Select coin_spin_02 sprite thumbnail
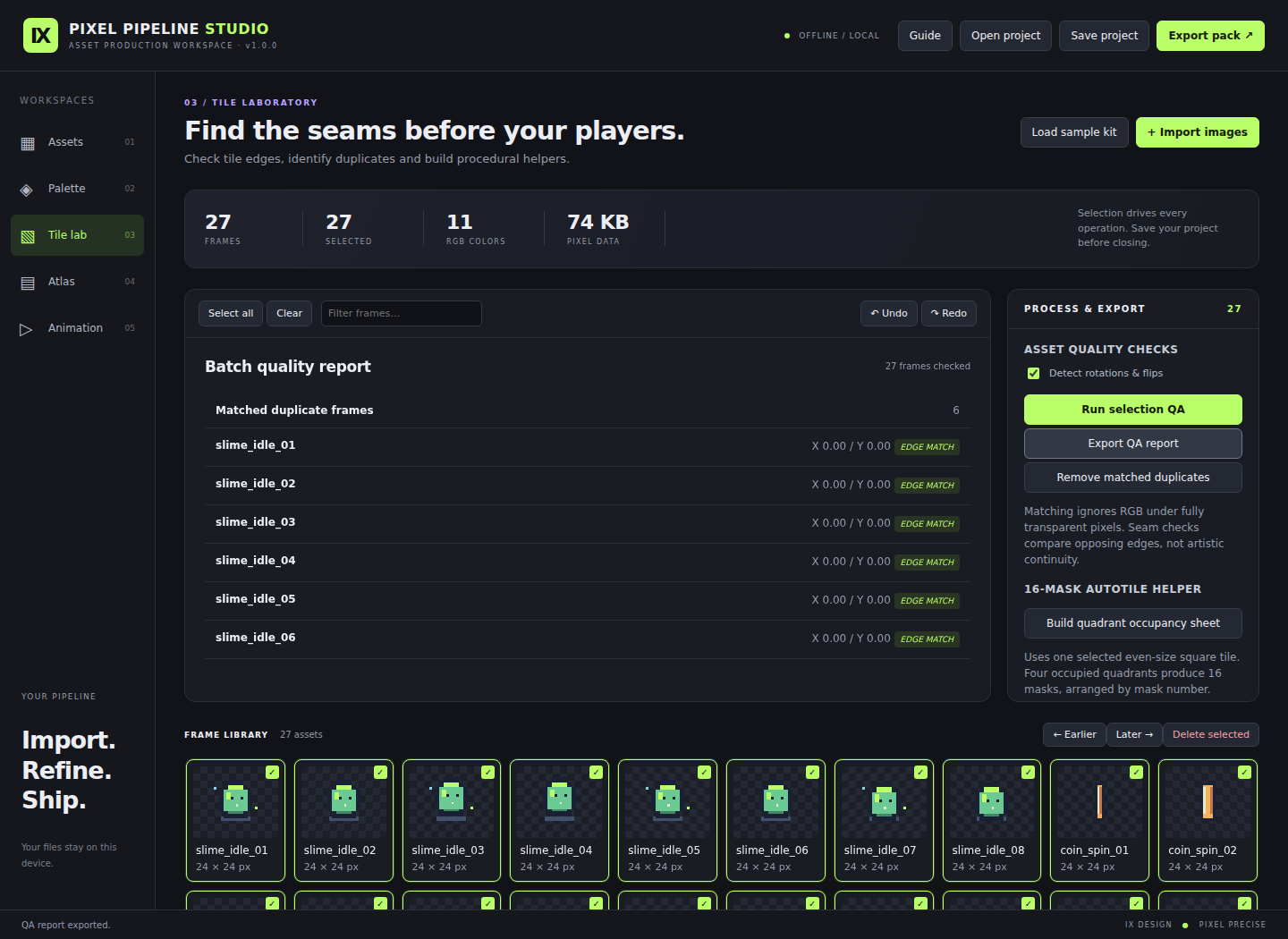This screenshot has width=1288, height=939. 1207,802
